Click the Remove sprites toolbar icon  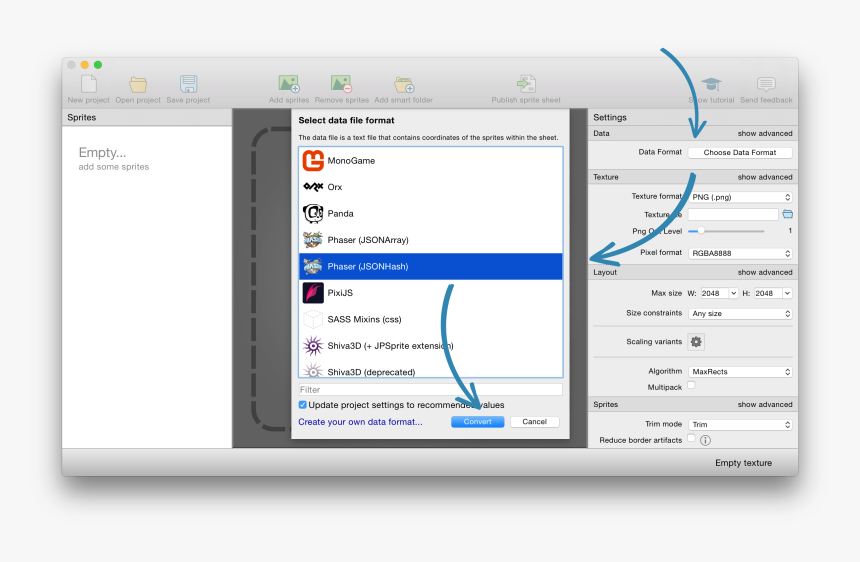click(x=341, y=84)
